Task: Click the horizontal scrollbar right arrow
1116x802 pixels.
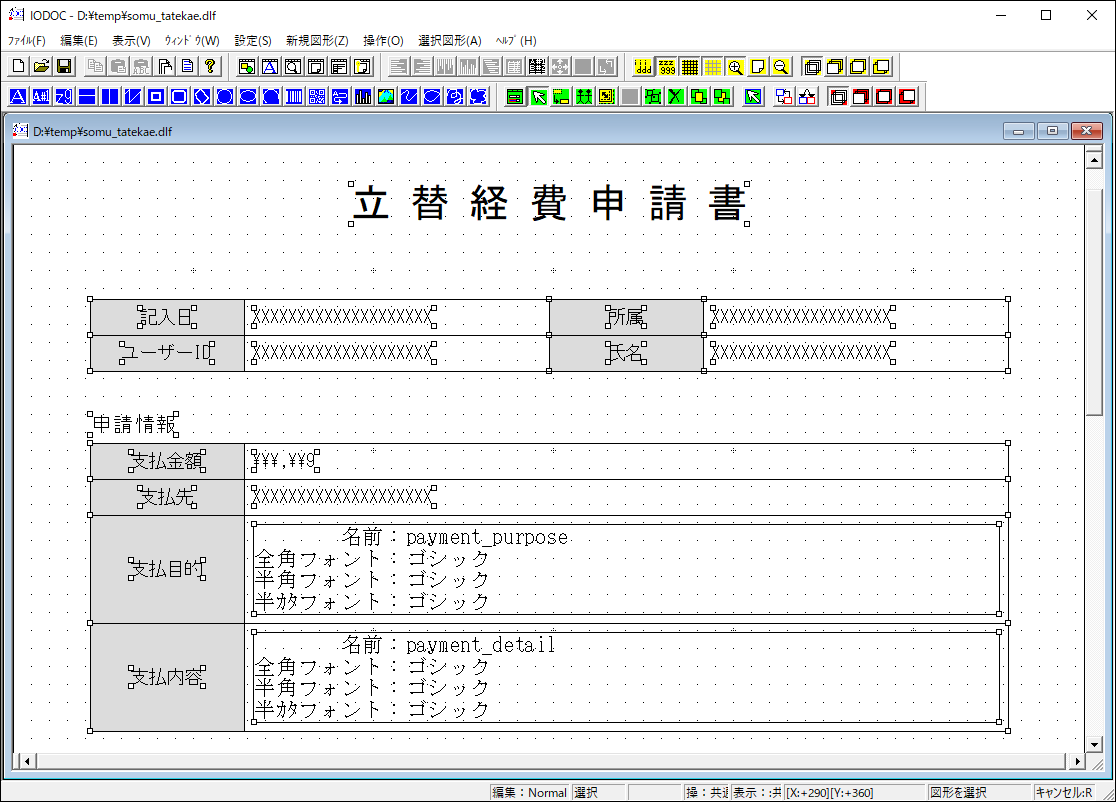Action: [x=1078, y=761]
